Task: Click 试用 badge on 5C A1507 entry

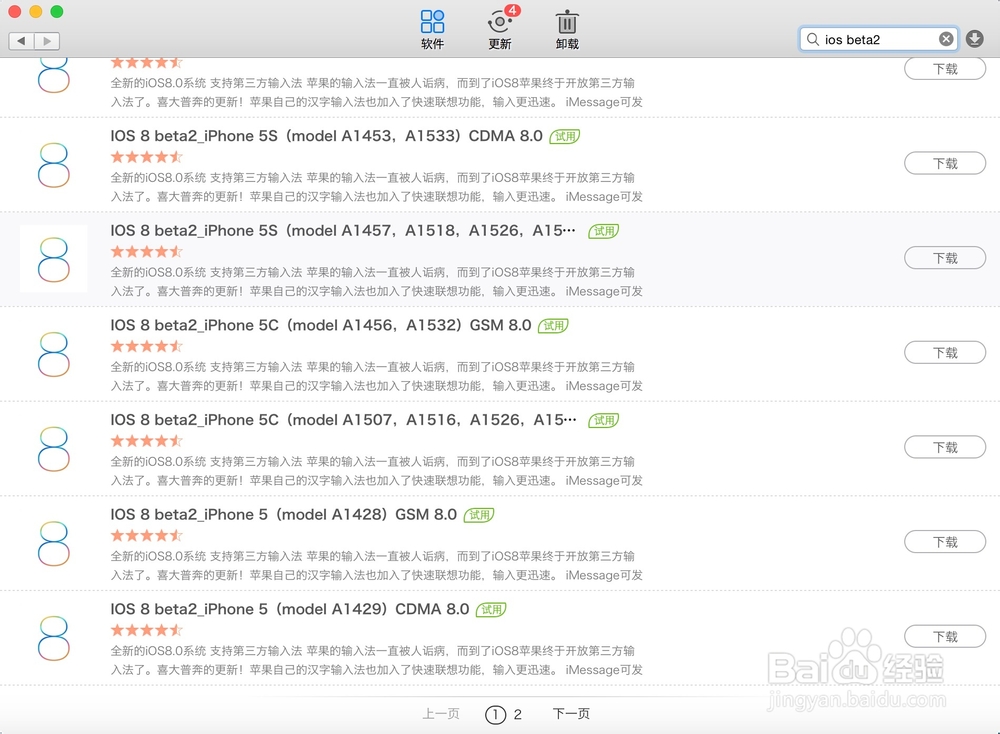Action: pyautogui.click(x=603, y=420)
